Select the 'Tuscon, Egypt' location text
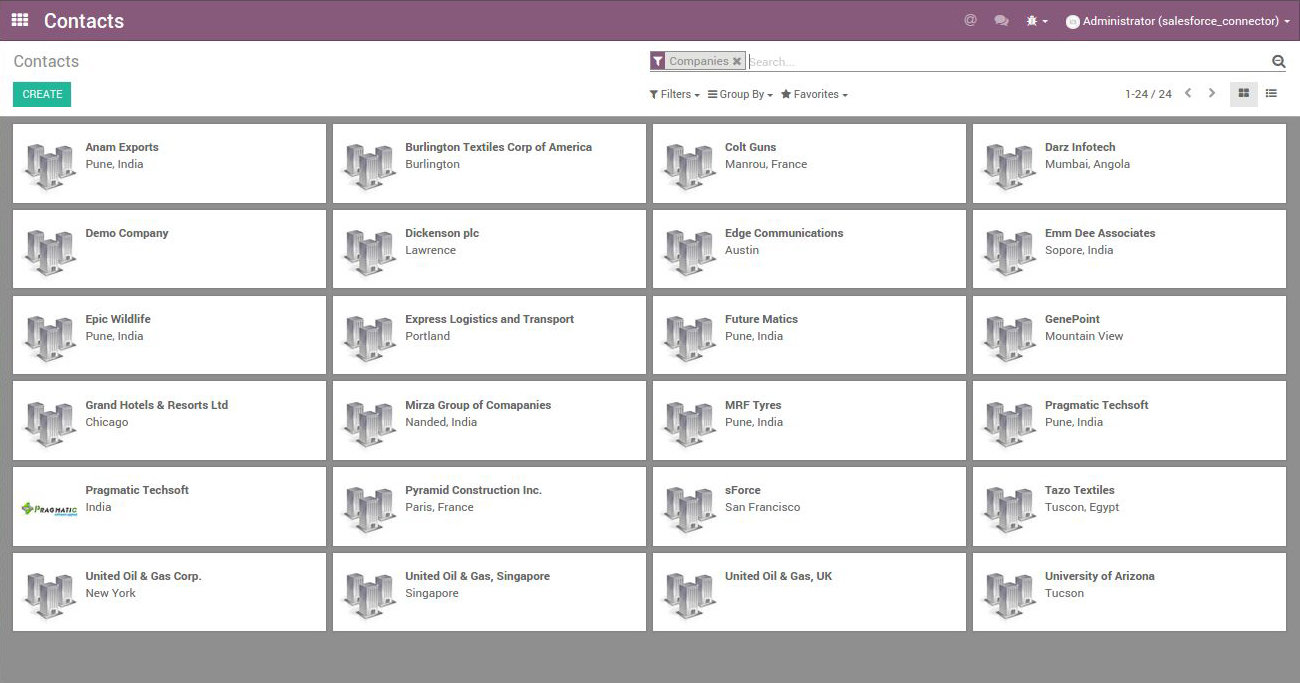 pos(1082,507)
